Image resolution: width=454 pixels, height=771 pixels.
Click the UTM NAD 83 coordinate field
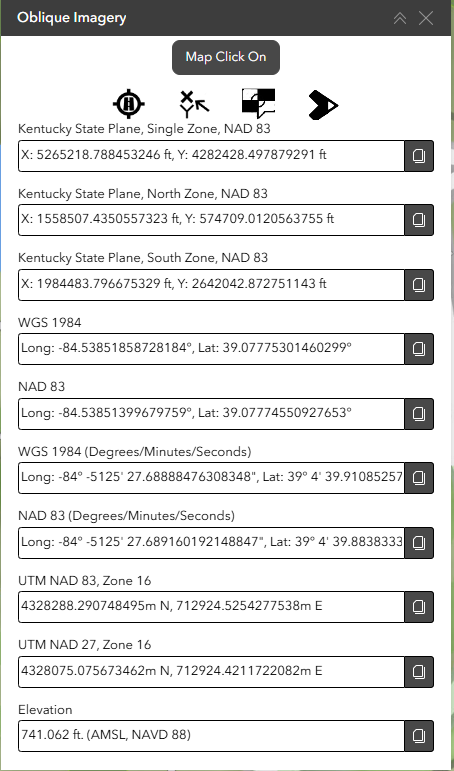(212, 607)
